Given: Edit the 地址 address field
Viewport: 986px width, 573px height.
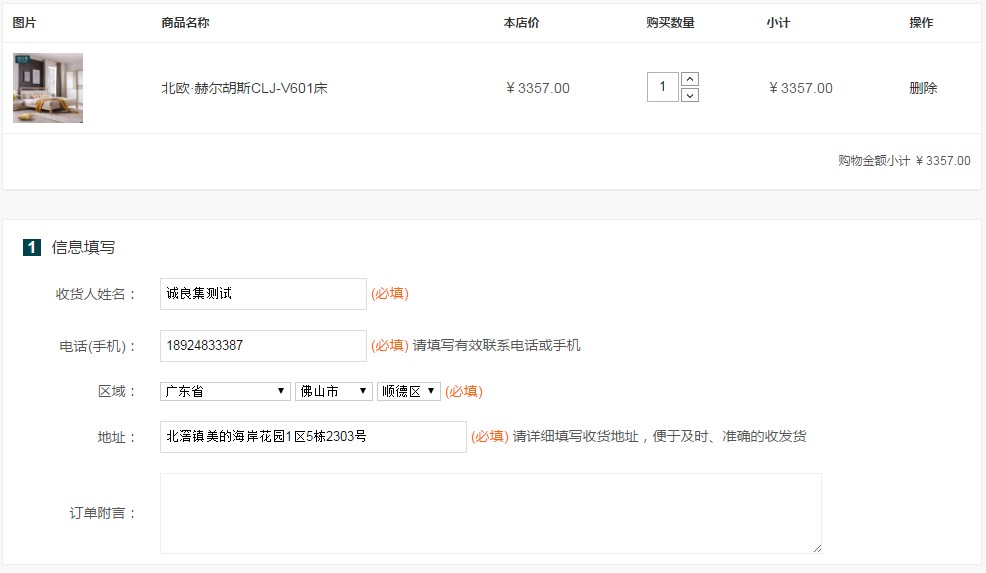Looking at the screenshot, I should (313, 437).
